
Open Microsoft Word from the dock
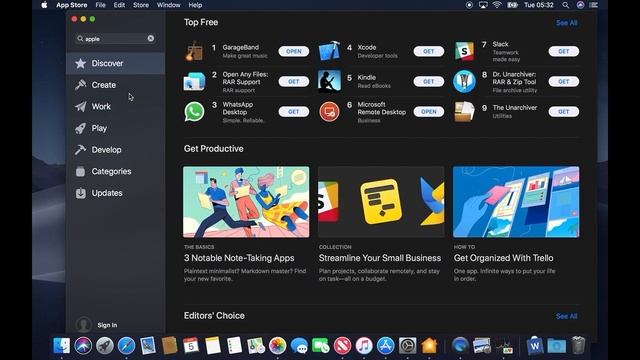pyautogui.click(x=535, y=346)
